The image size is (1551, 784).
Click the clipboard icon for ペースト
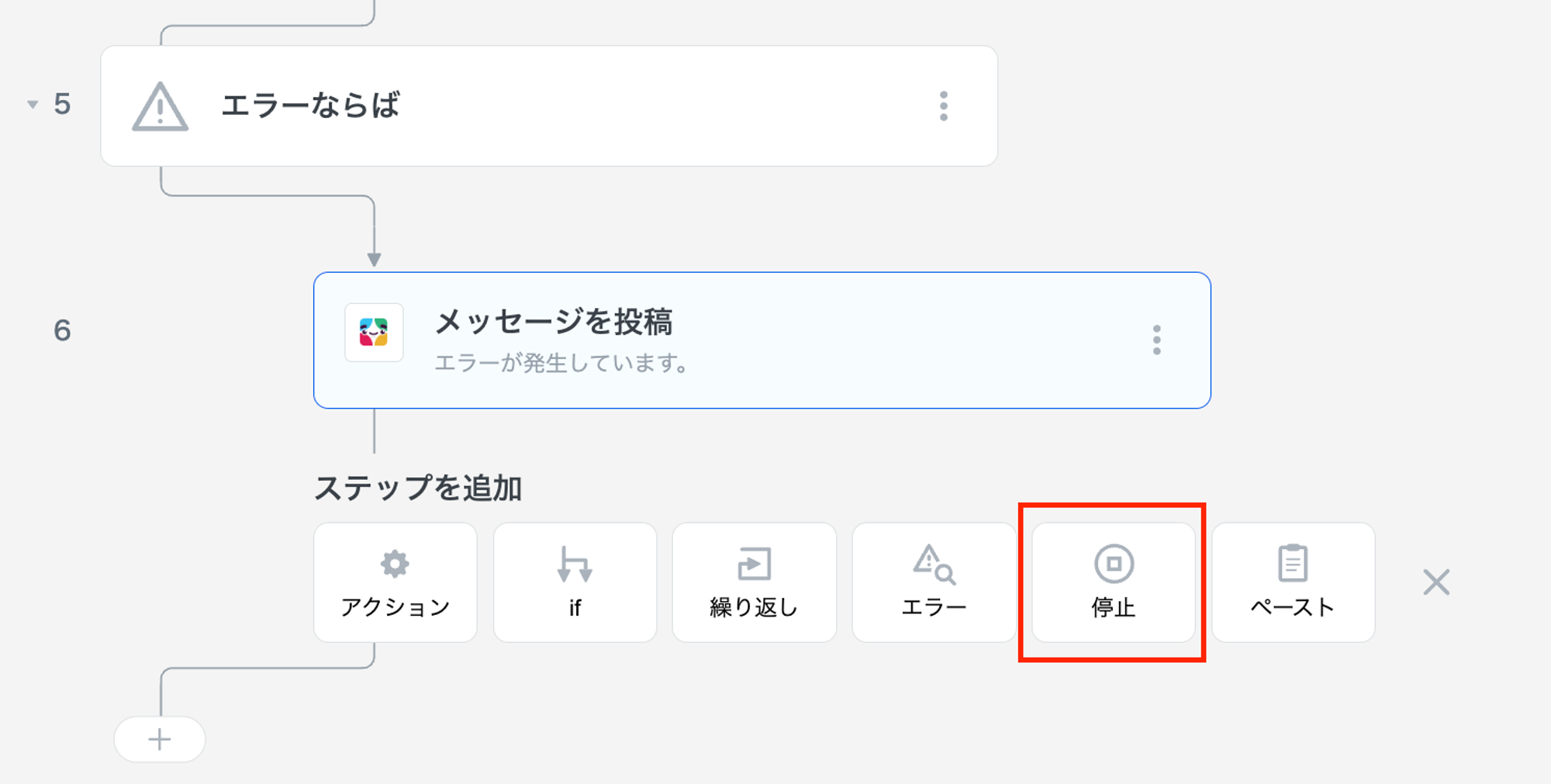click(x=1293, y=564)
